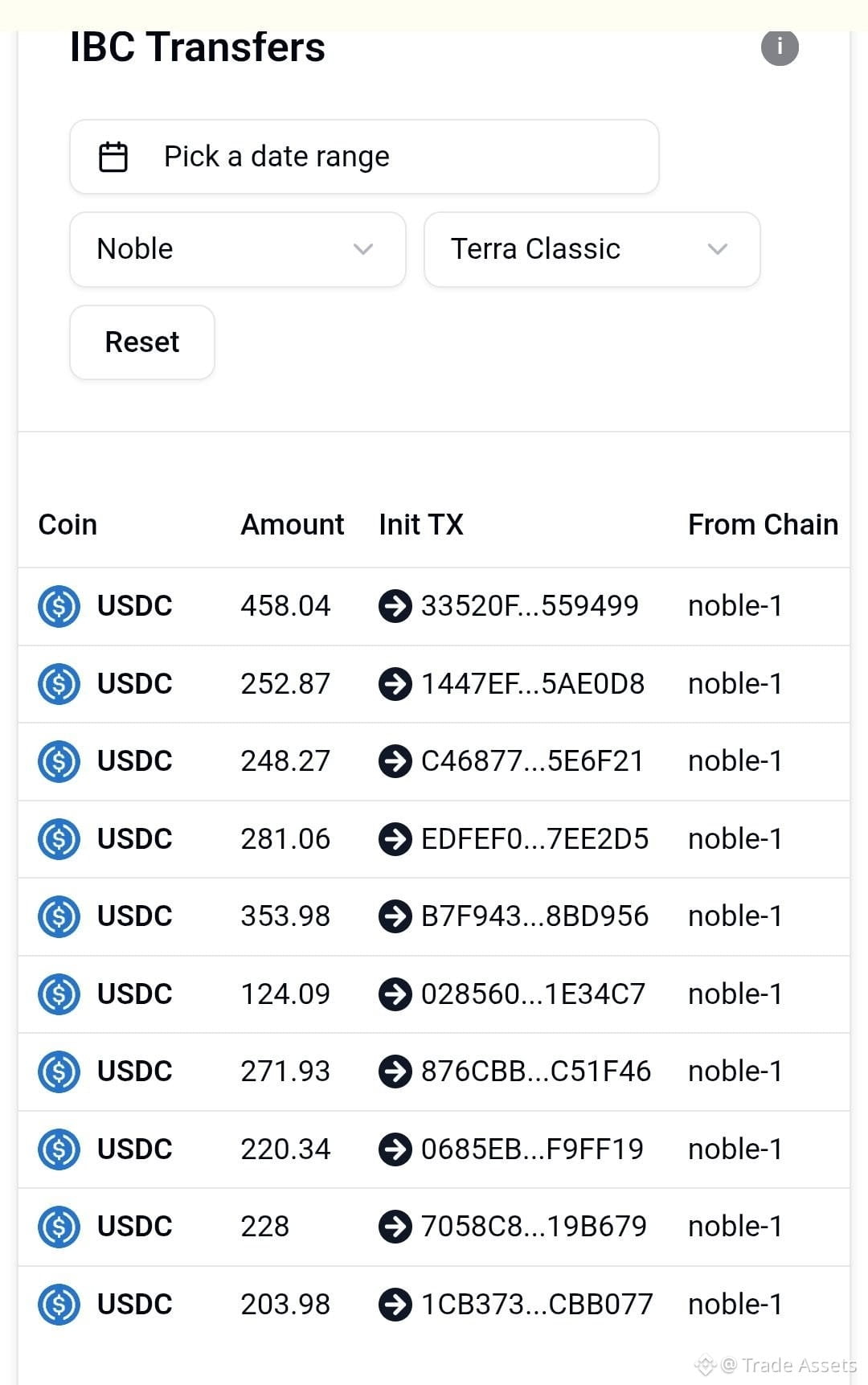Image resolution: width=868 pixels, height=1385 pixels.
Task: Expand the Noble source chain dropdown
Action: click(x=238, y=249)
